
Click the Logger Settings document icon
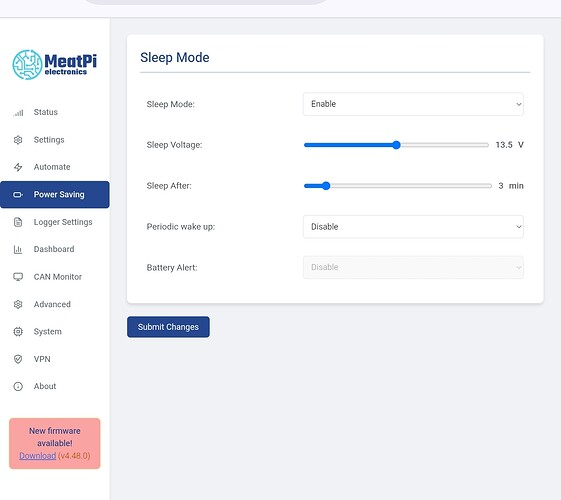[x=18, y=222]
